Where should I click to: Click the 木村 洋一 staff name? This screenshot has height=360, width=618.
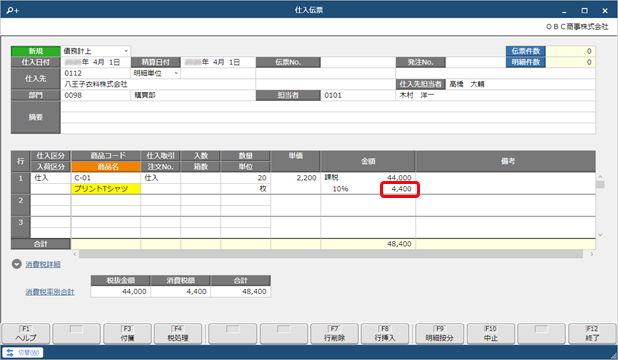click(417, 95)
